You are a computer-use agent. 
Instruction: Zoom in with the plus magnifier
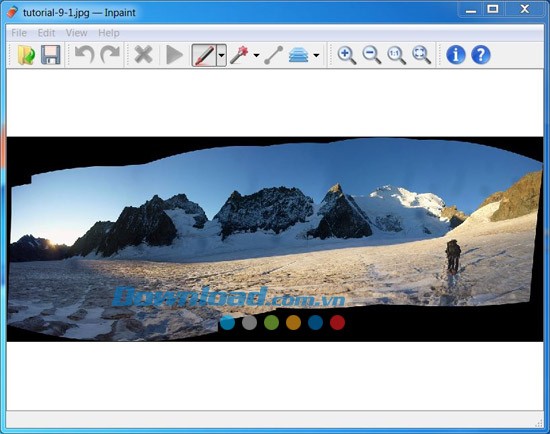coord(347,55)
